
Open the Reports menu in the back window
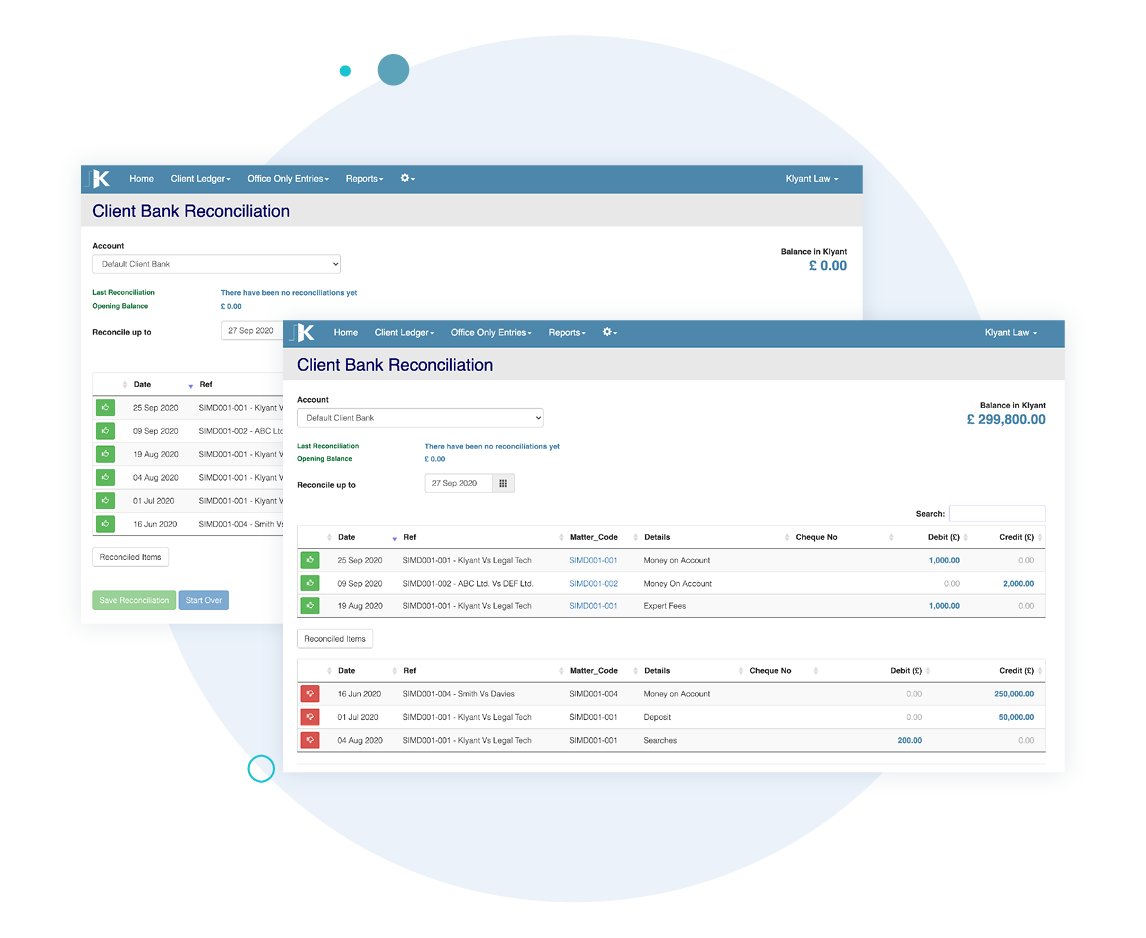pos(364,179)
